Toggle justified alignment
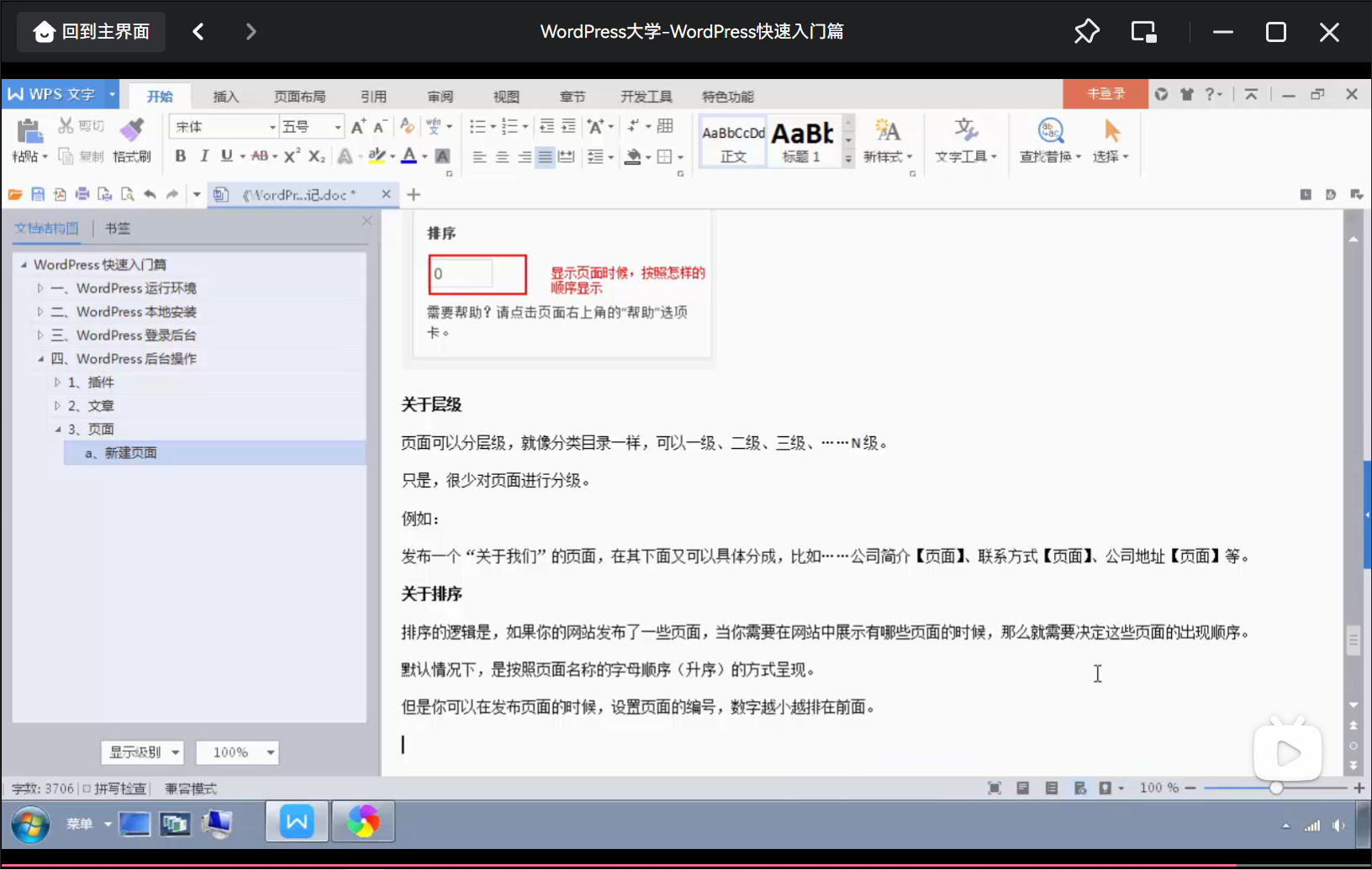 click(545, 156)
